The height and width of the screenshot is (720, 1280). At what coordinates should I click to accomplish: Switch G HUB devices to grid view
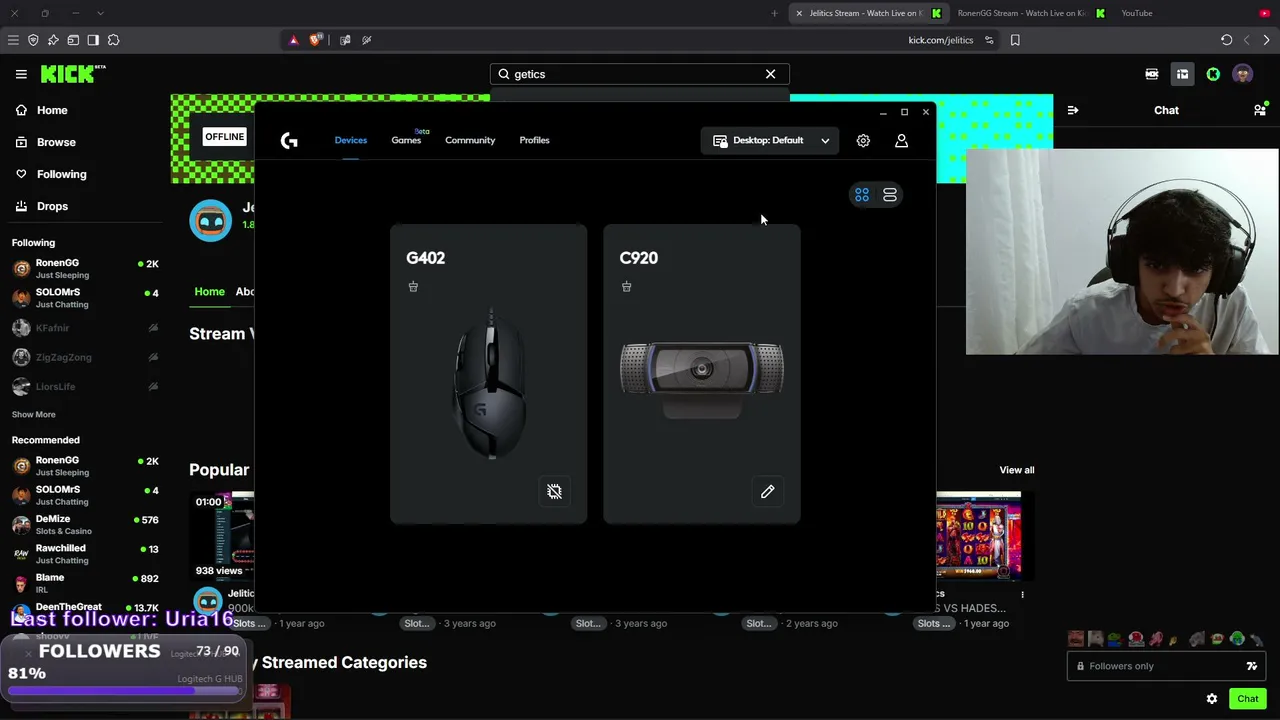pos(862,195)
